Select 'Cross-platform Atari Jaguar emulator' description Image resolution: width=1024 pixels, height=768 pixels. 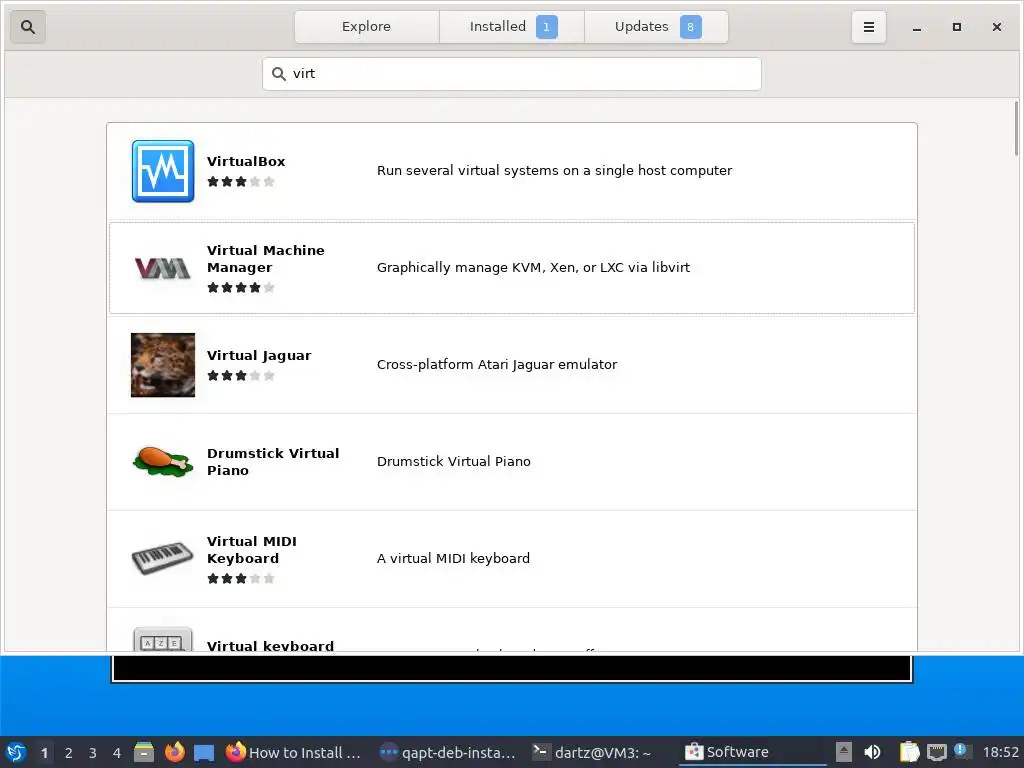pyautogui.click(x=497, y=364)
